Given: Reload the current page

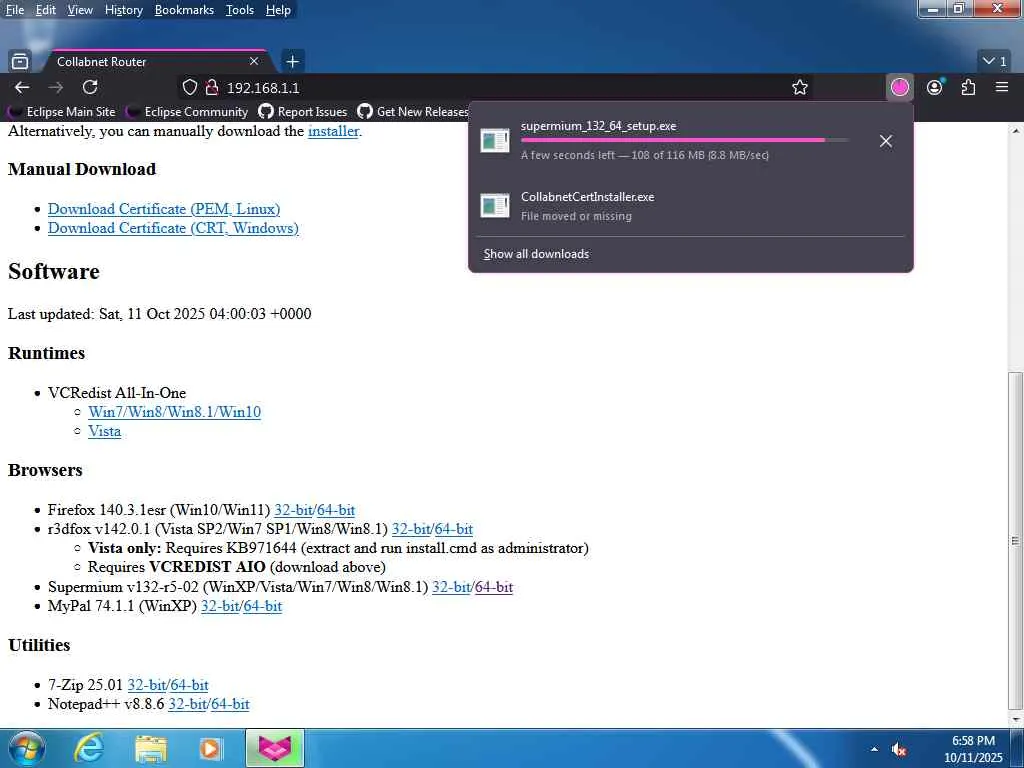Looking at the screenshot, I should pyautogui.click(x=90, y=88).
